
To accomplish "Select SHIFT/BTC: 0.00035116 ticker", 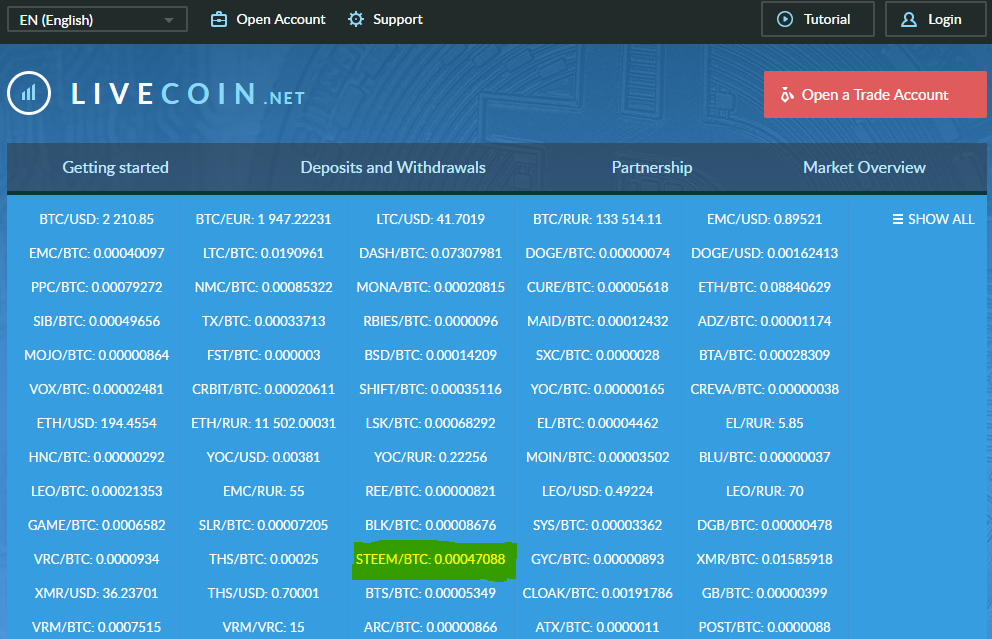I will coord(431,390).
